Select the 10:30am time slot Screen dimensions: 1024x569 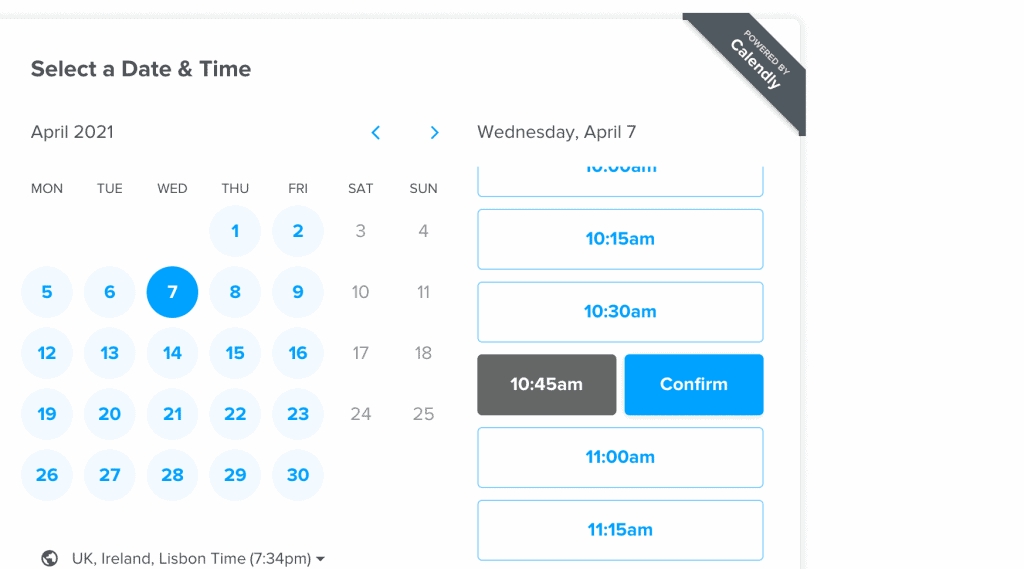click(620, 312)
